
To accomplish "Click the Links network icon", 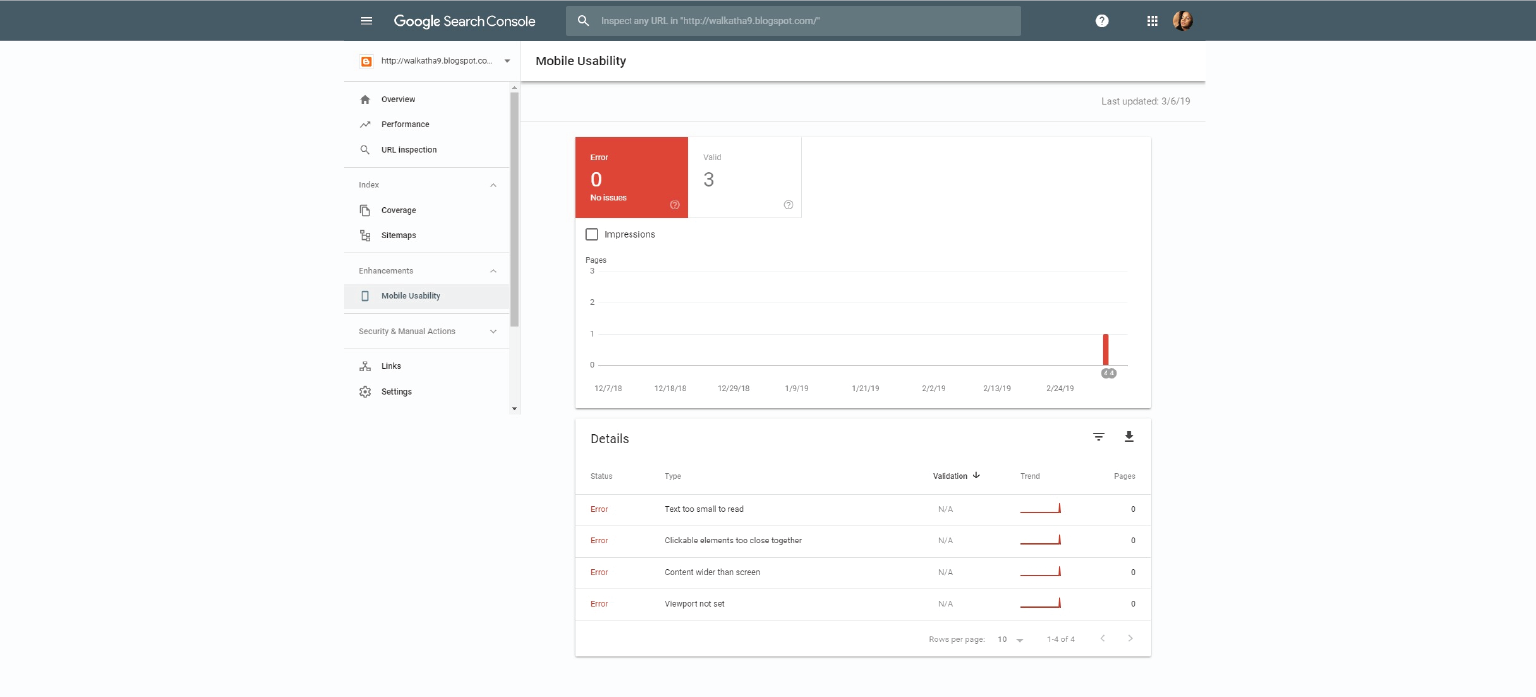I will pyautogui.click(x=365, y=367).
